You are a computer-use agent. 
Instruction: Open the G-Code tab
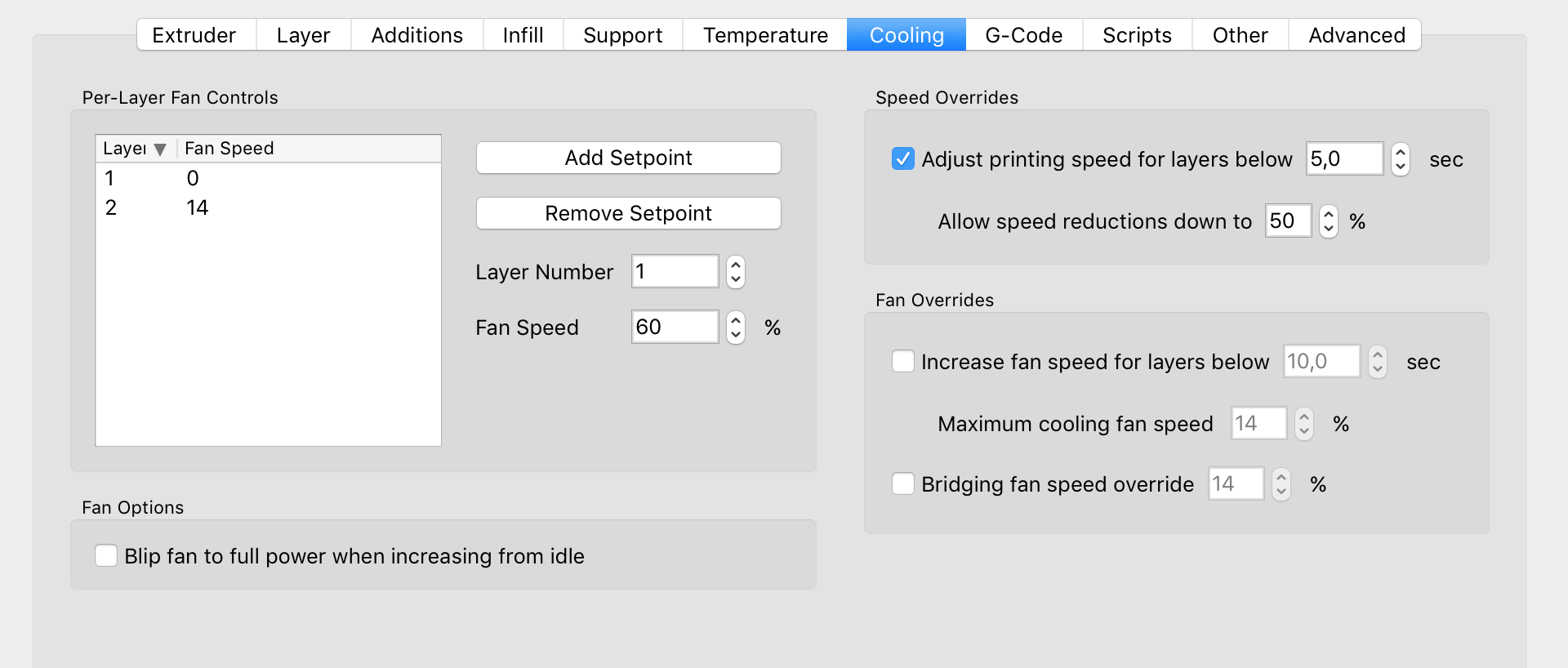click(x=1023, y=35)
